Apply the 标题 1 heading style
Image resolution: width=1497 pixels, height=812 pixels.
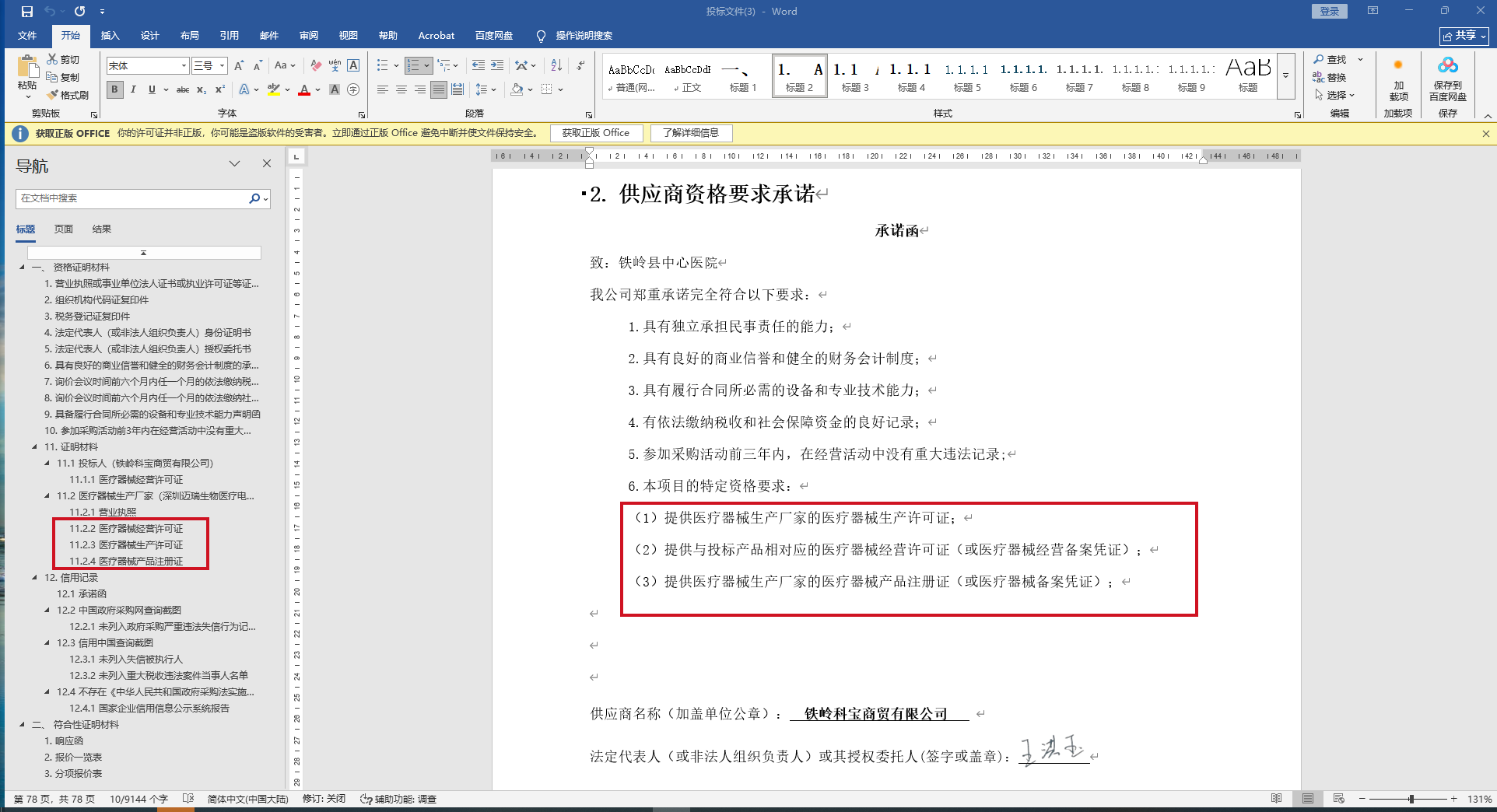pyautogui.click(x=743, y=76)
